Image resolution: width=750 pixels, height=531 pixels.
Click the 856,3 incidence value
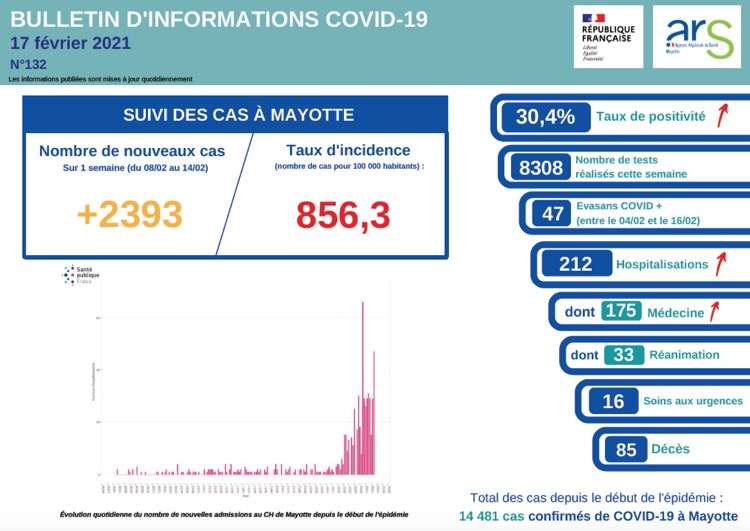click(343, 215)
